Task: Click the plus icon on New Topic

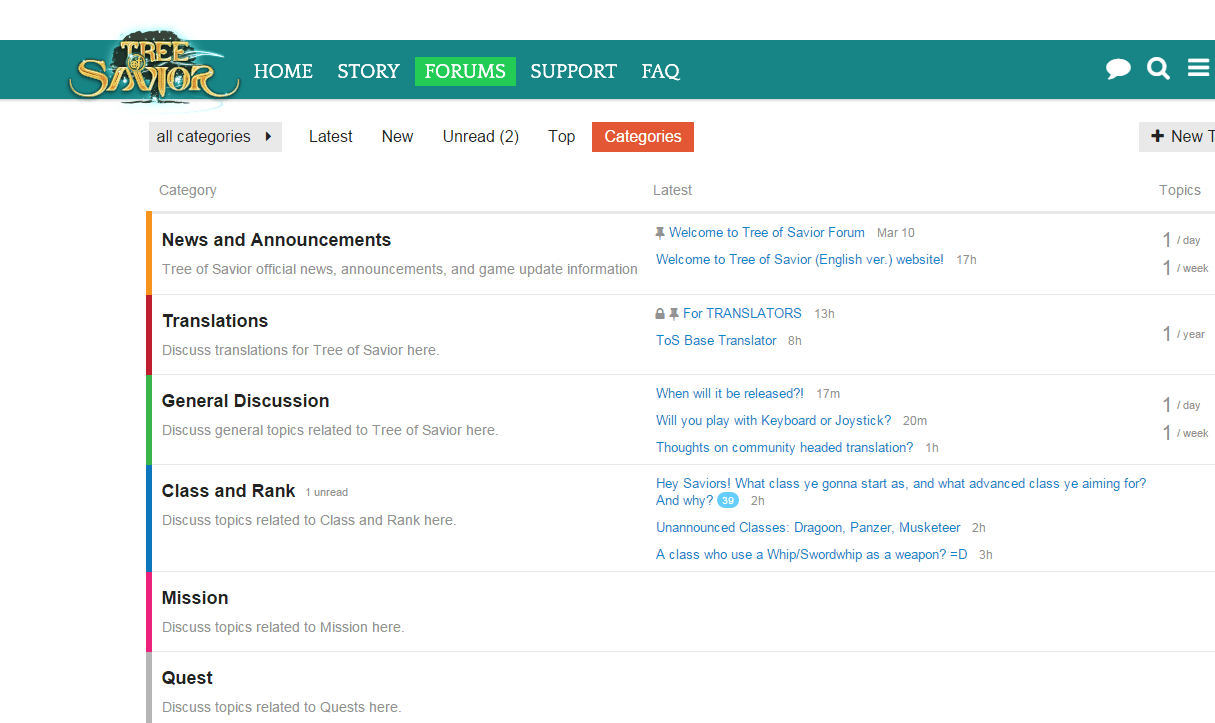Action: pos(1157,137)
